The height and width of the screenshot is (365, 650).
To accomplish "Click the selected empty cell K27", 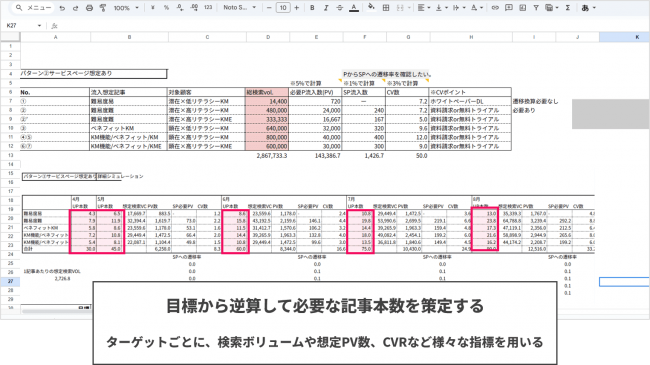I will click(x=624, y=282).
